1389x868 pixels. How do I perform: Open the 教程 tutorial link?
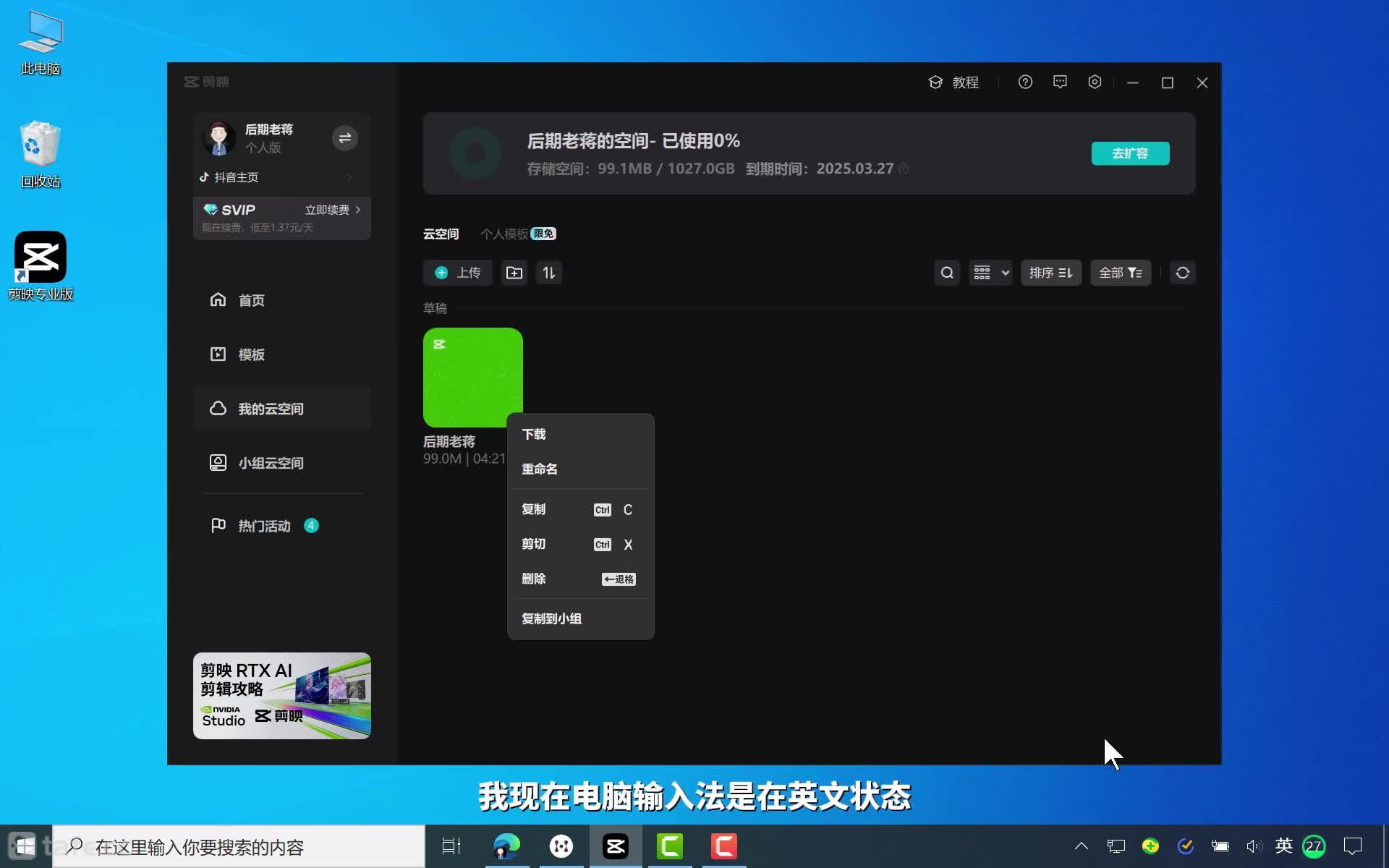tap(953, 82)
